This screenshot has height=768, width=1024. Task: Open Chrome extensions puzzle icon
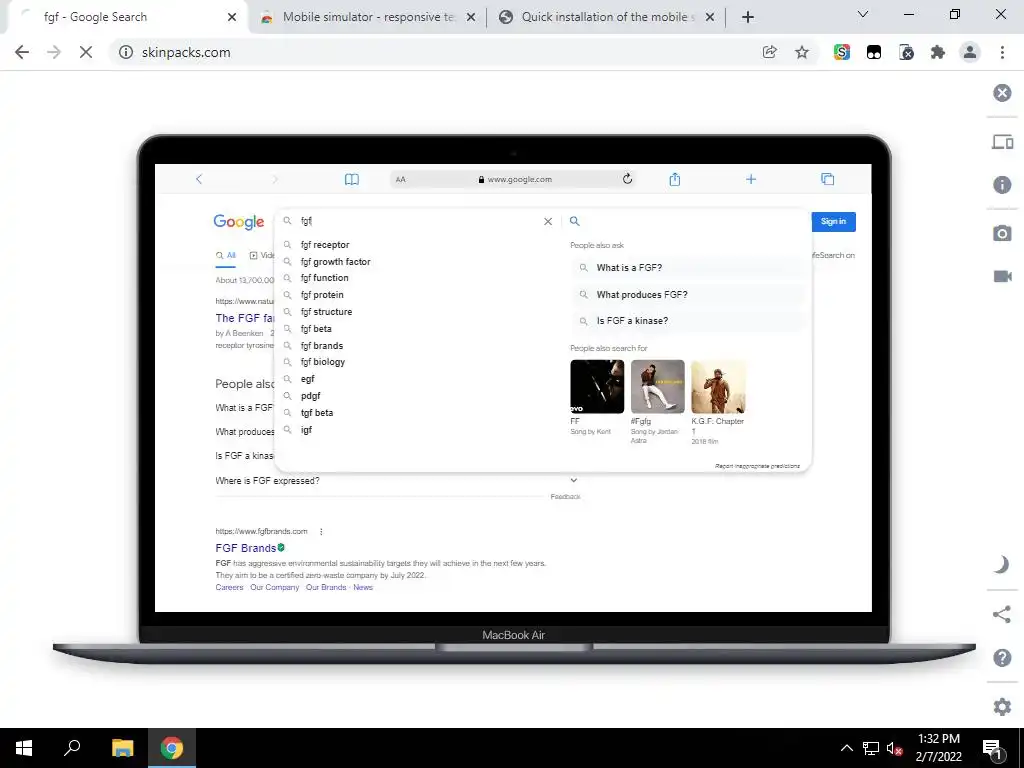[938, 52]
